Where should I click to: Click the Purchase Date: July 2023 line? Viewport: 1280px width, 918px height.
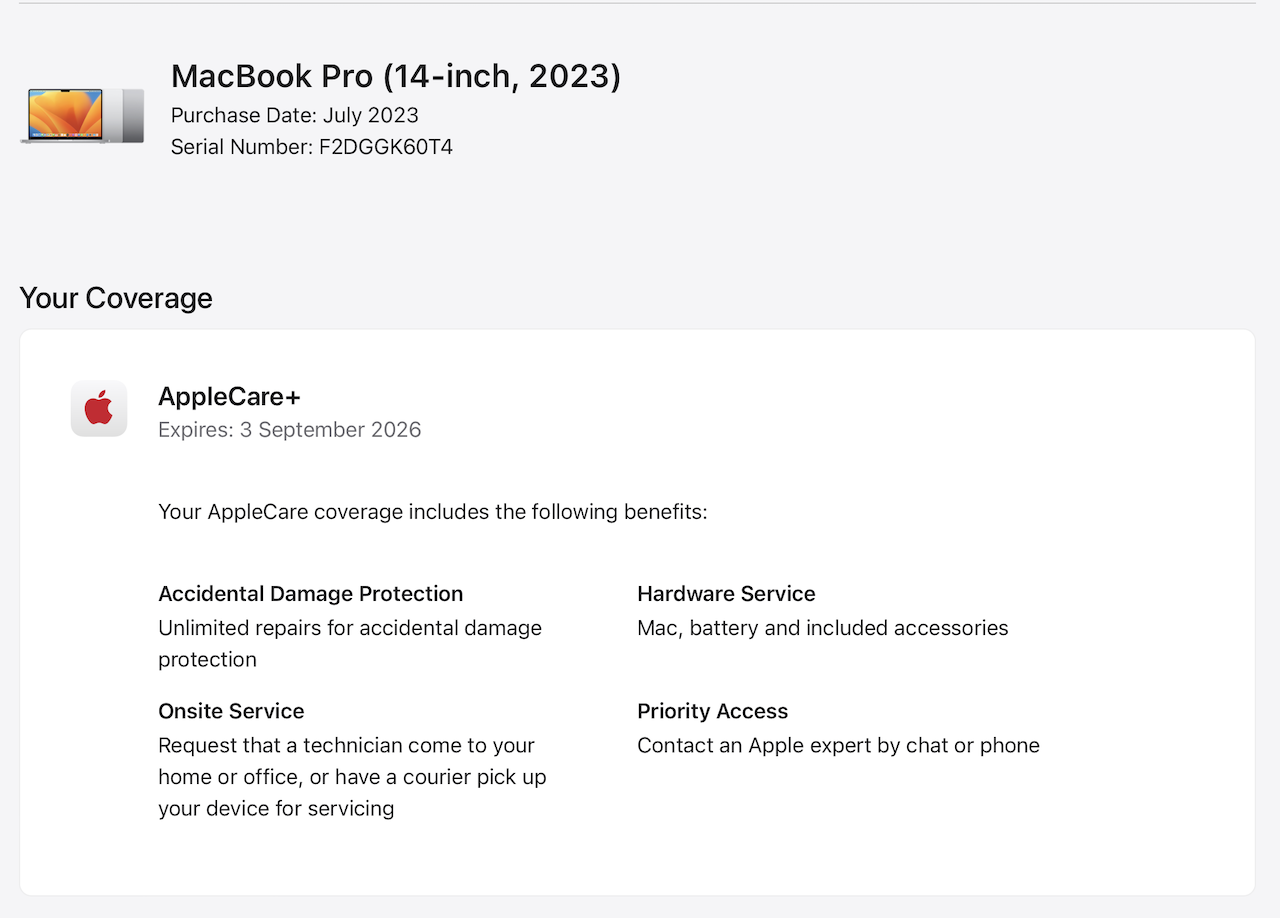tap(295, 115)
